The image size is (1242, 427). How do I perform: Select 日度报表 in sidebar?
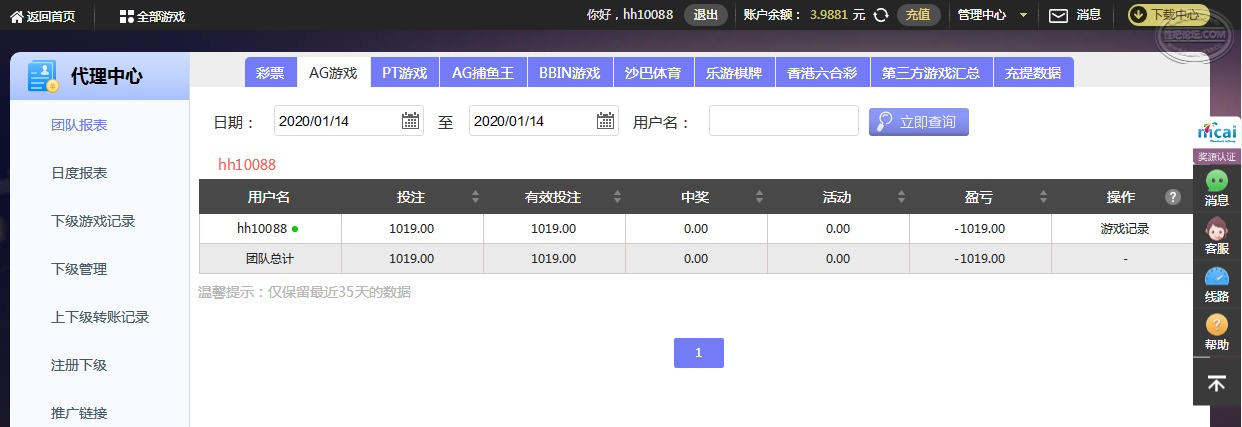point(79,173)
